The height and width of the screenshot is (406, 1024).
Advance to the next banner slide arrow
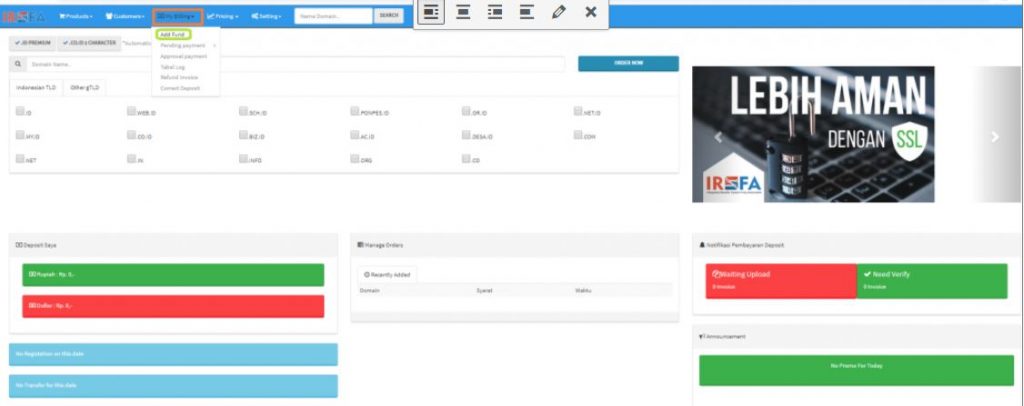pos(994,137)
